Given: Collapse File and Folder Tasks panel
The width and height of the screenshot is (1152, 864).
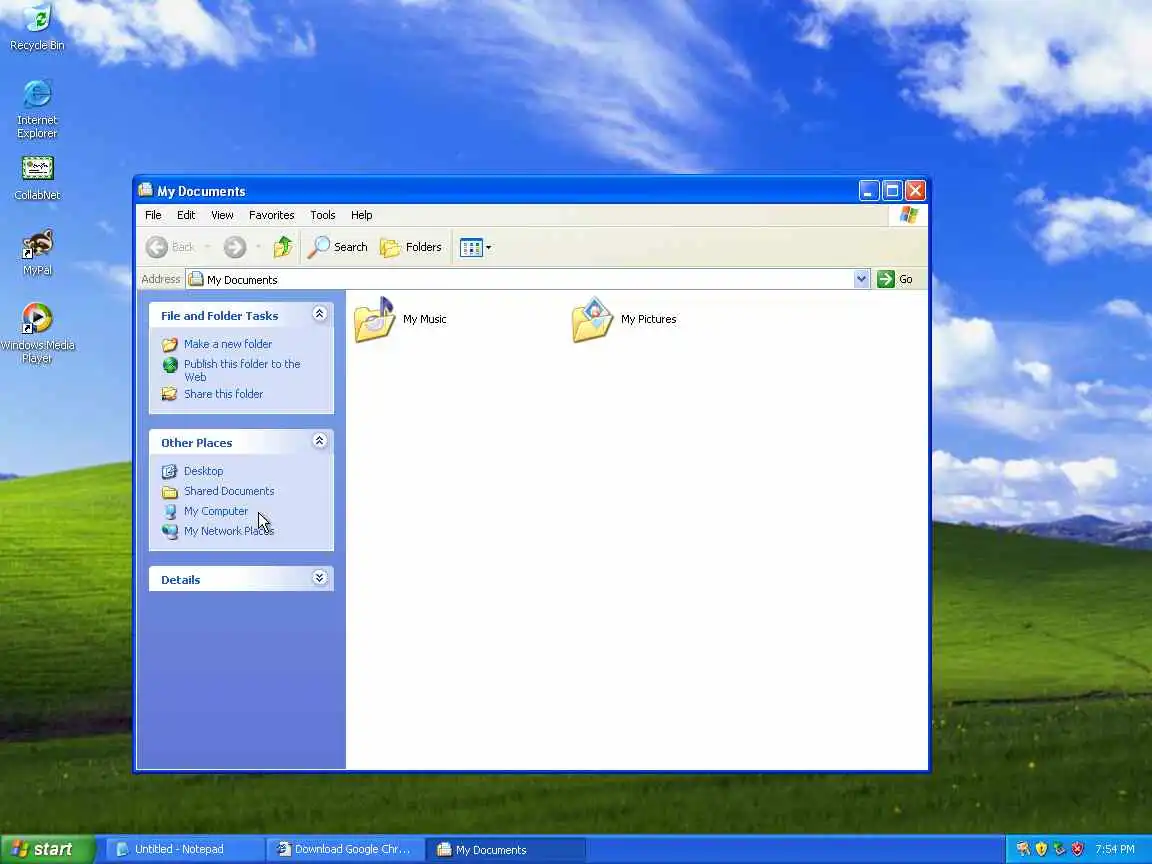Looking at the screenshot, I should click(320, 314).
